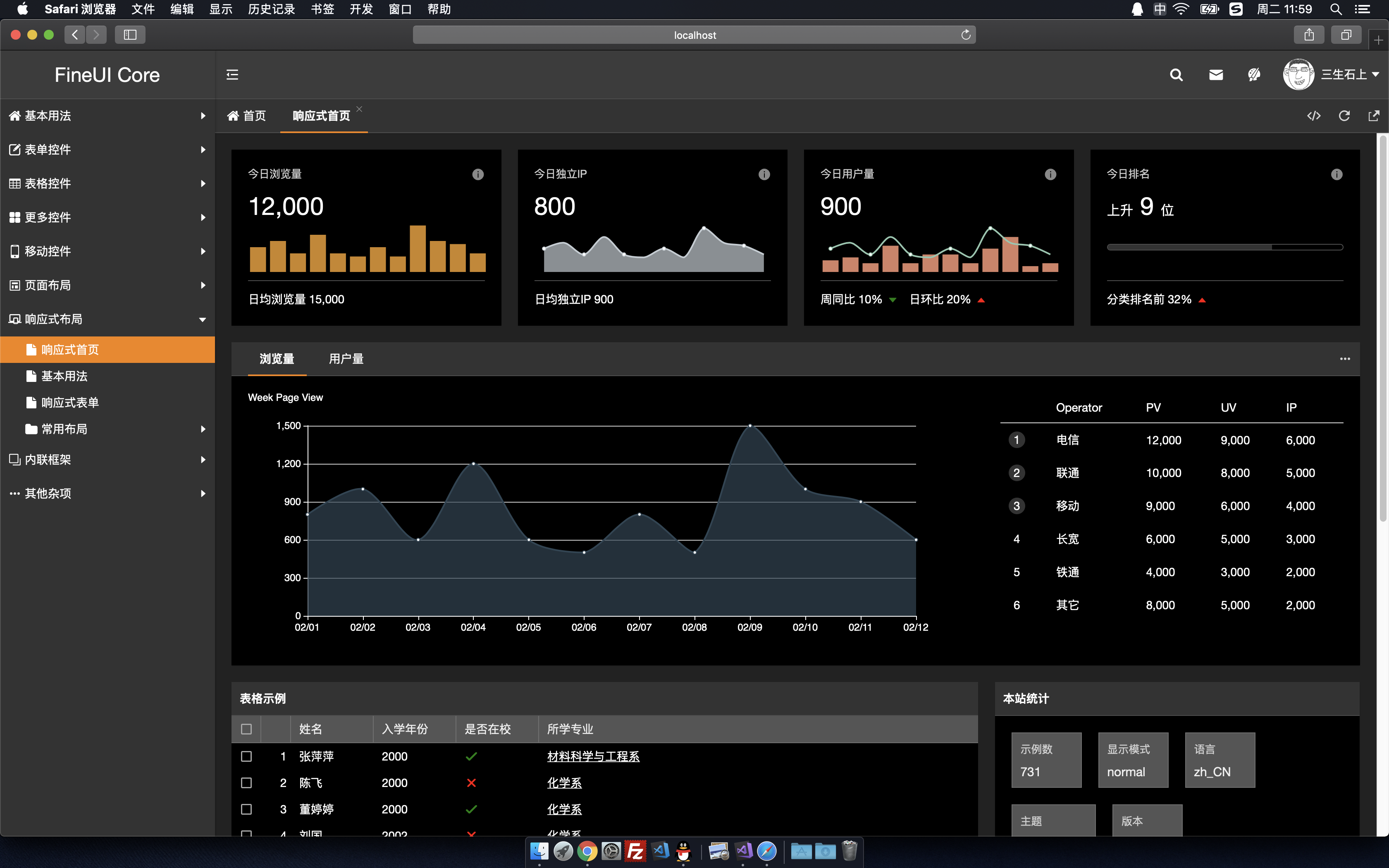Open the mail envelope icon
Screen dimensions: 1389x868
(1216, 75)
